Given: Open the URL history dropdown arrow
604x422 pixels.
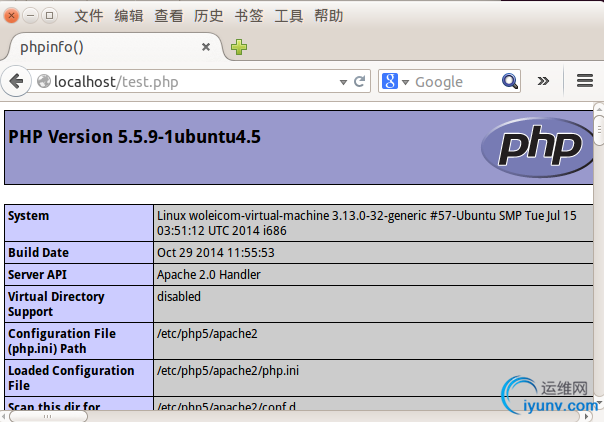Looking at the screenshot, I should pyautogui.click(x=343, y=82).
